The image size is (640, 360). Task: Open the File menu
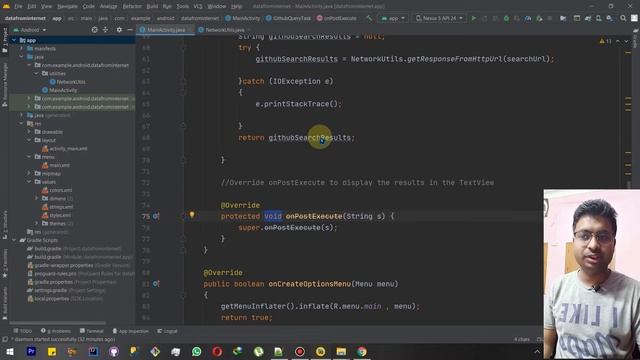[x=18, y=7]
